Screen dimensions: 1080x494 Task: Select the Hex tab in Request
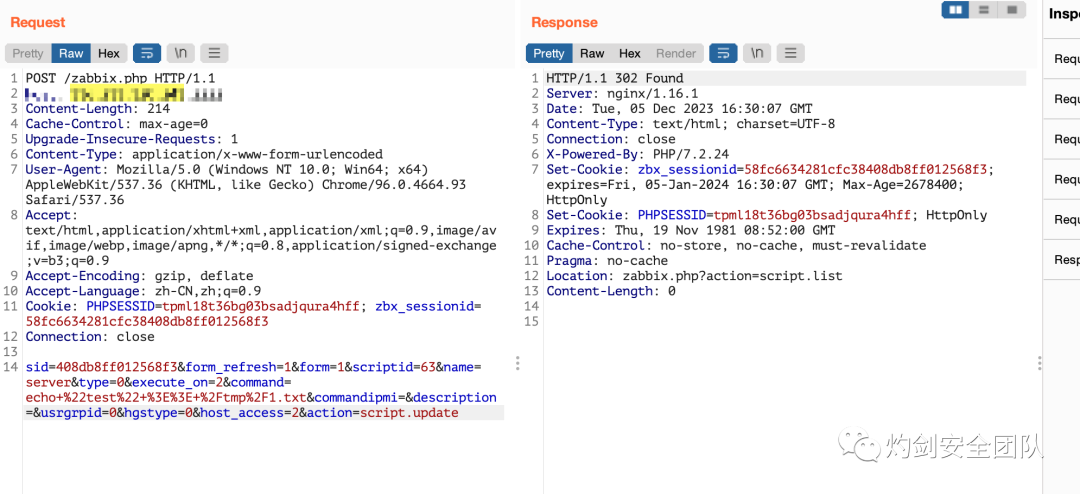click(109, 53)
